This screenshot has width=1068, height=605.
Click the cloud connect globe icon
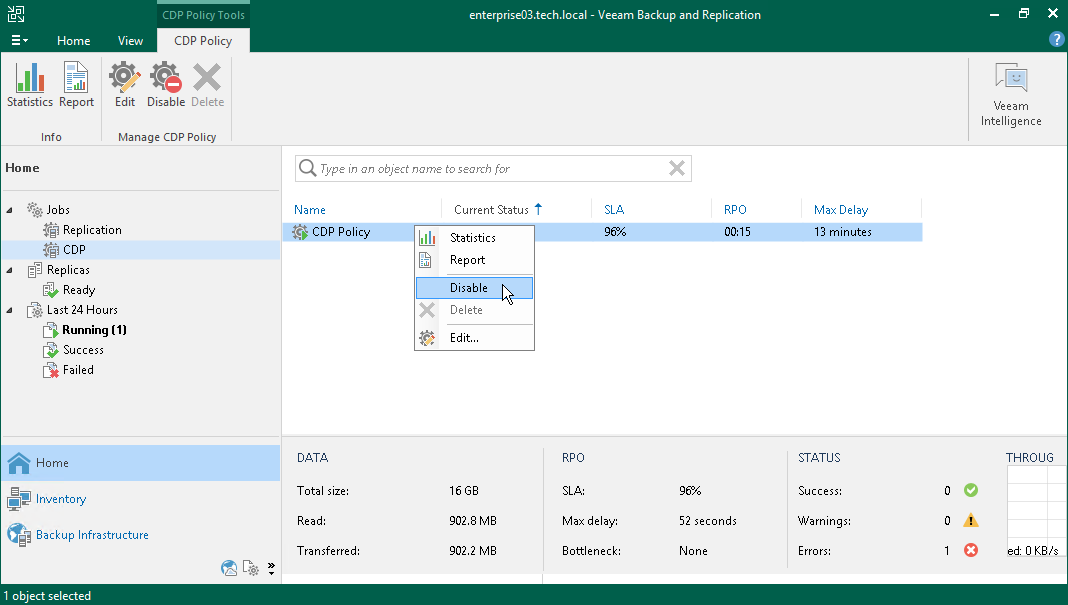tap(229, 568)
